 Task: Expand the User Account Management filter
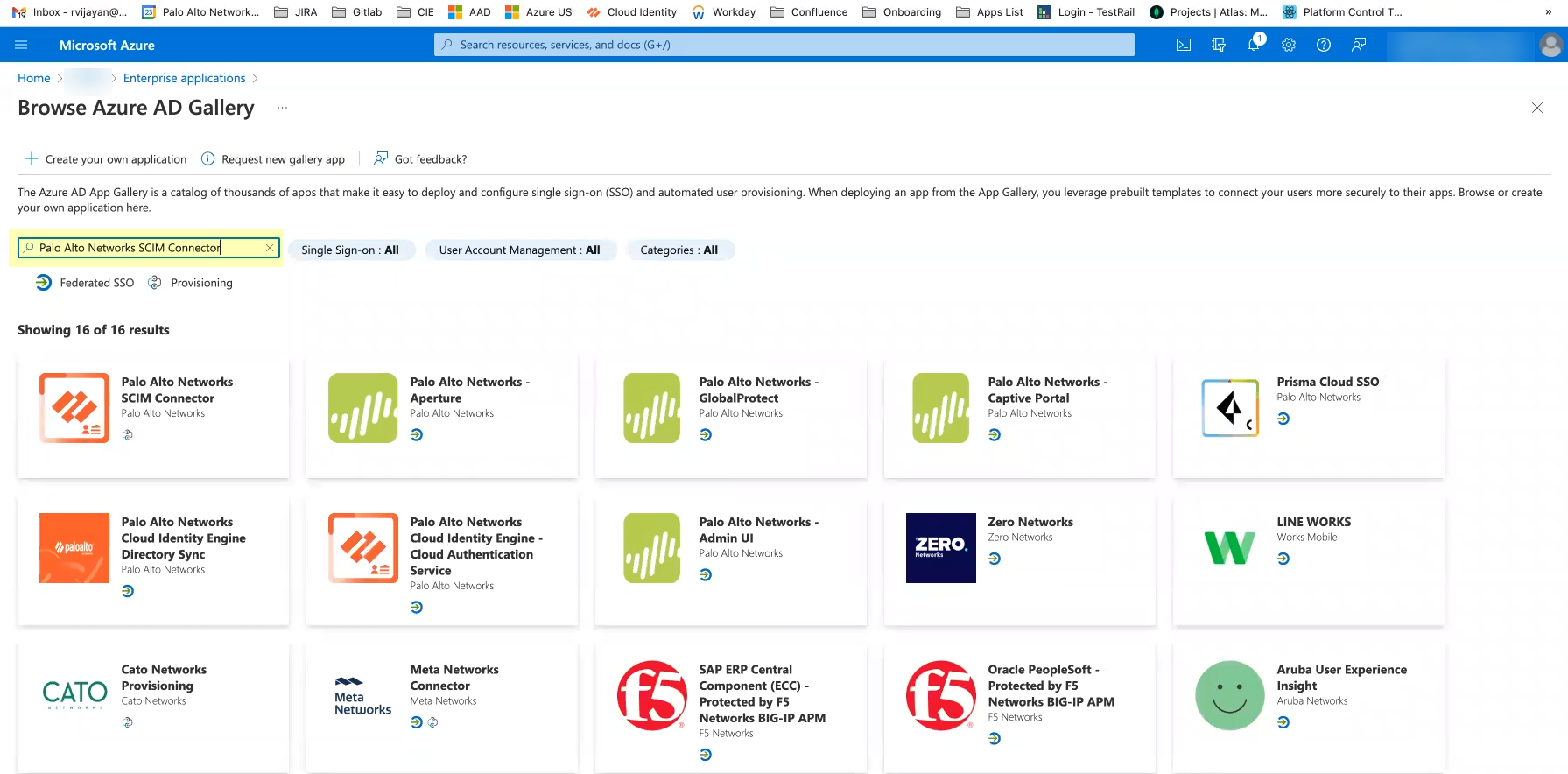coord(519,250)
